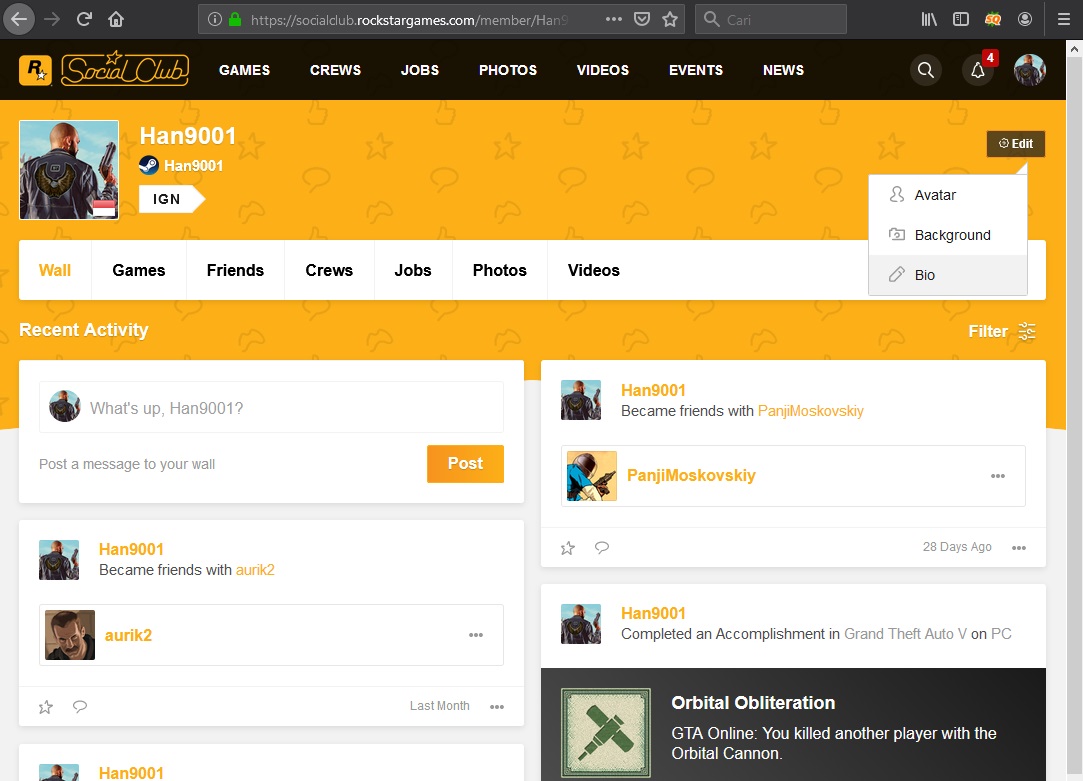Switch to the Jobs profile tab
Screen dimensions: 1083x781
click(x=413, y=270)
